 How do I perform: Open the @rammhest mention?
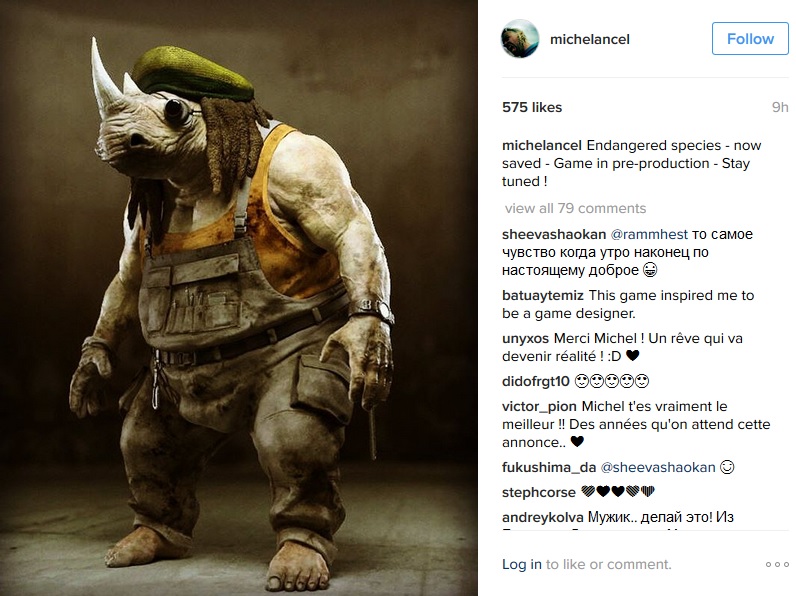649,234
